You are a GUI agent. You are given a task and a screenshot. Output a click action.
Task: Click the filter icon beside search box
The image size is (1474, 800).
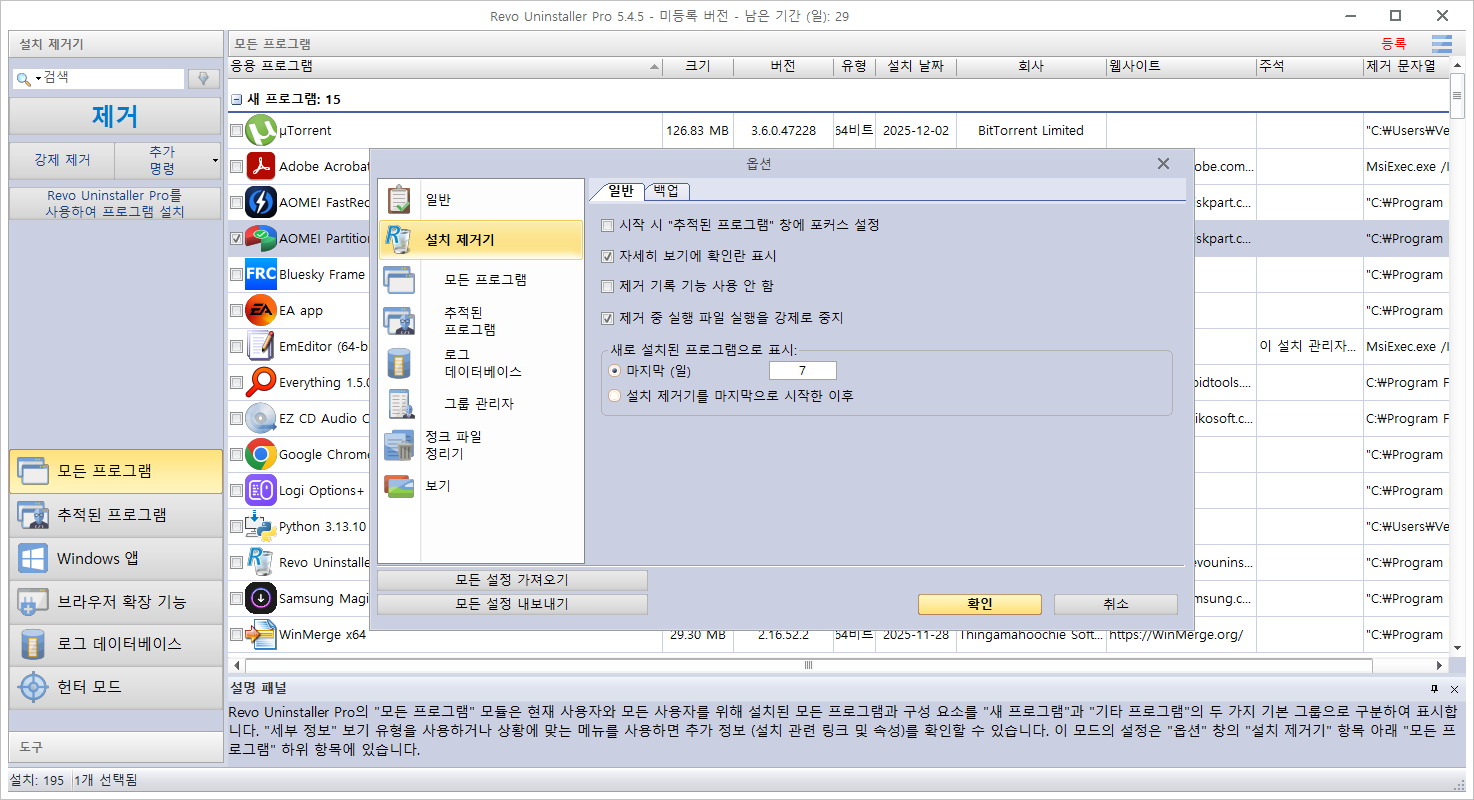(x=204, y=78)
